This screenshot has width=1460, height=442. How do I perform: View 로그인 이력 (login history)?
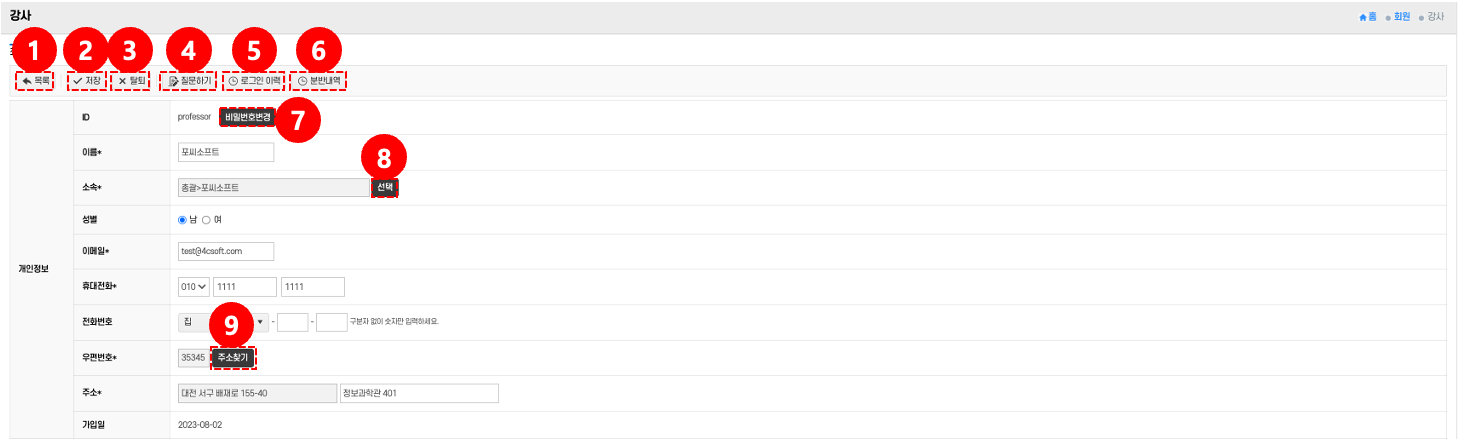[x=254, y=80]
